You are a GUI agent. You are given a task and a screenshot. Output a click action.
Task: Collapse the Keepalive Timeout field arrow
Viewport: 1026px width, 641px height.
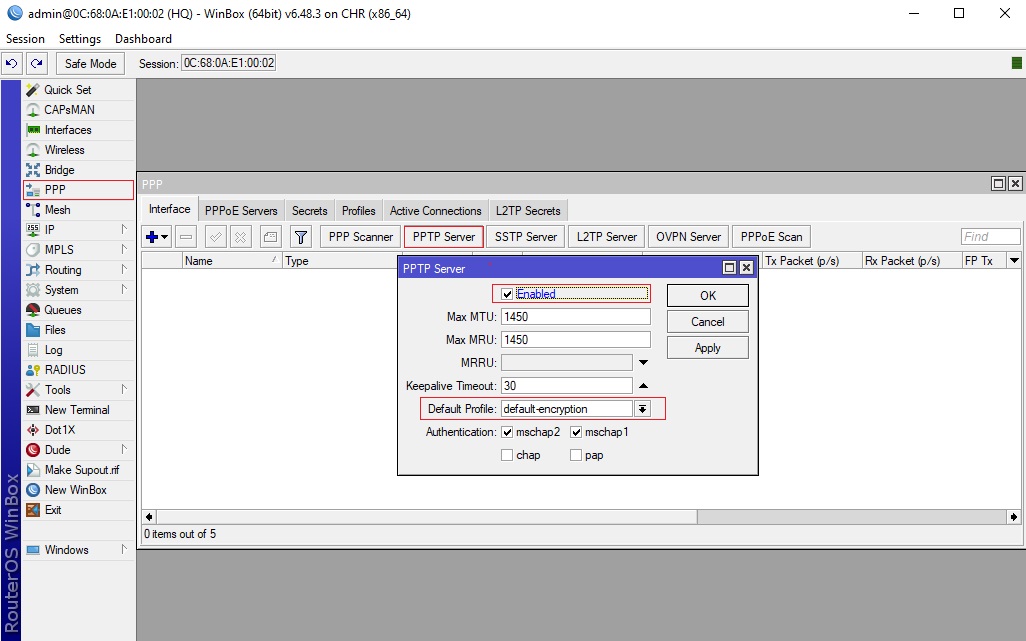[x=643, y=386]
